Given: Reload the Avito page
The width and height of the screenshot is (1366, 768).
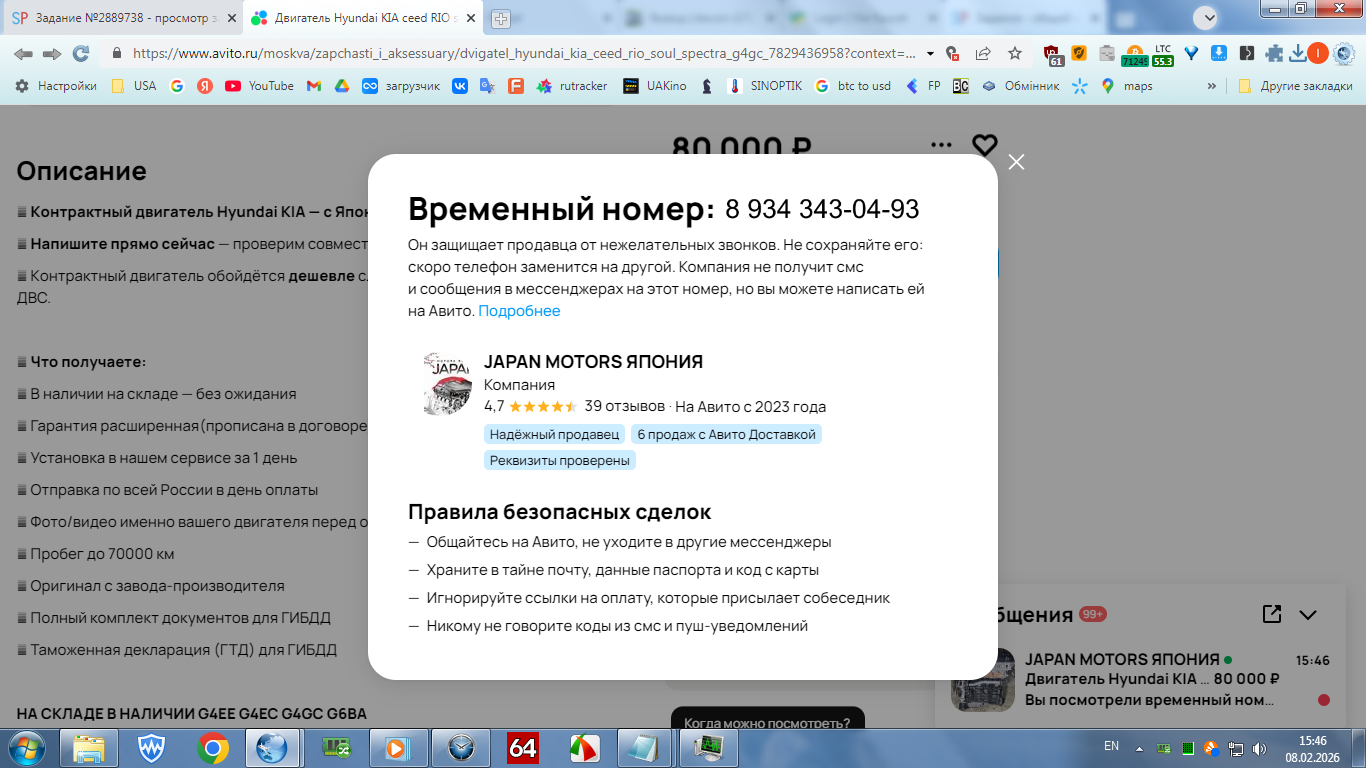Looking at the screenshot, I should [x=81, y=54].
